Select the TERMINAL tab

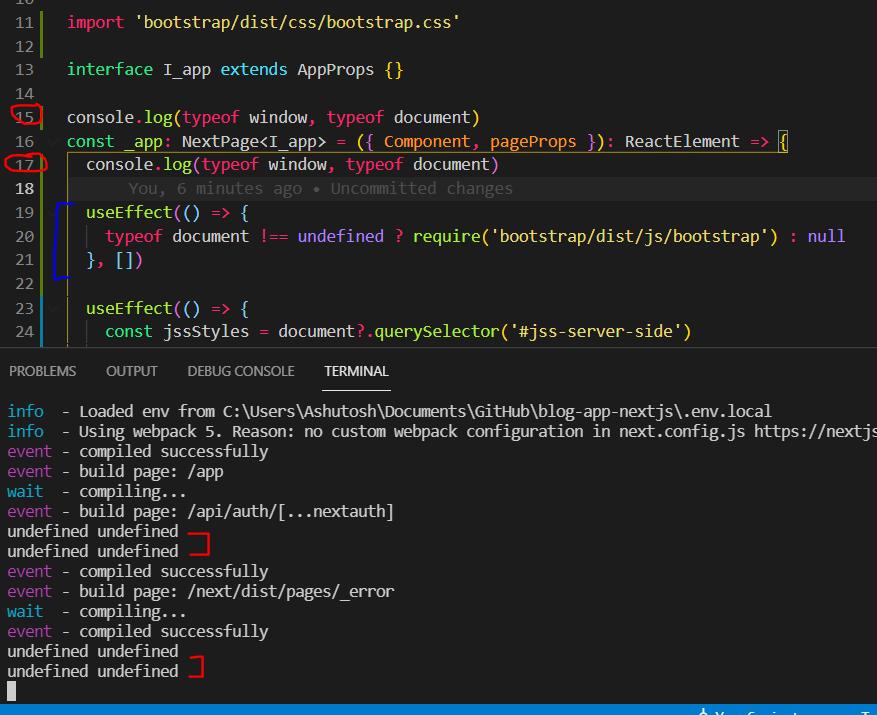tap(356, 371)
